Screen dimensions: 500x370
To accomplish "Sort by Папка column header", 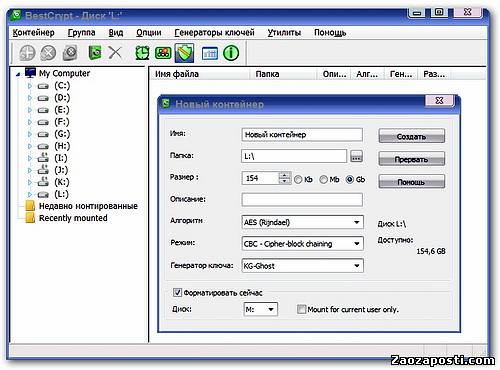I will (283, 74).
